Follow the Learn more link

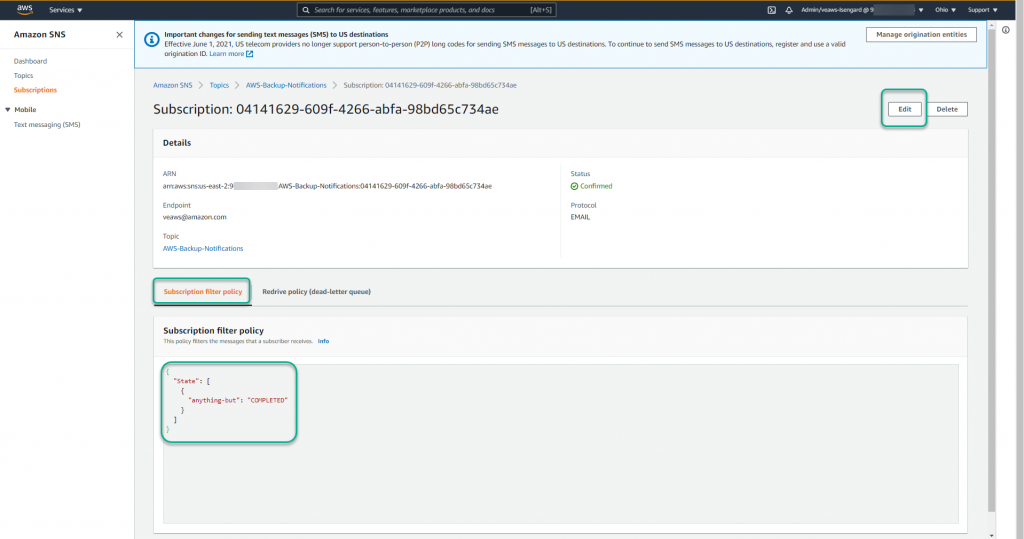[x=231, y=54]
